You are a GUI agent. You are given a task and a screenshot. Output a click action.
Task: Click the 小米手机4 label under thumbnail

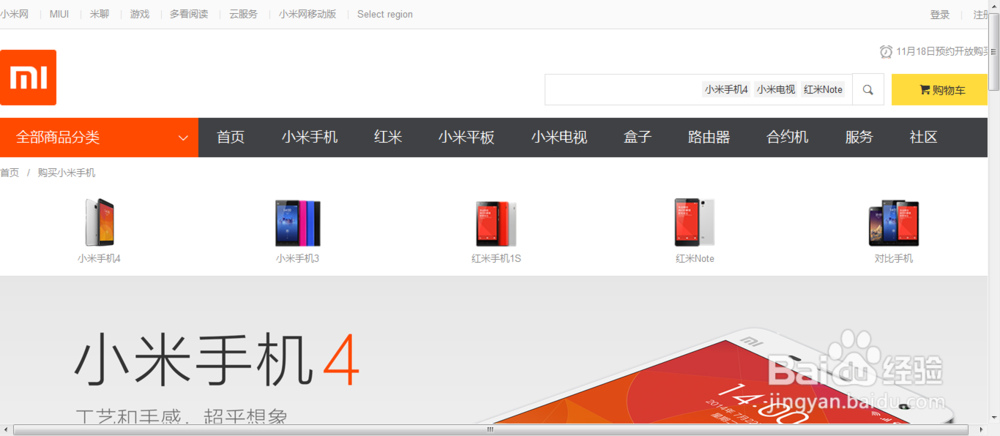click(99, 259)
